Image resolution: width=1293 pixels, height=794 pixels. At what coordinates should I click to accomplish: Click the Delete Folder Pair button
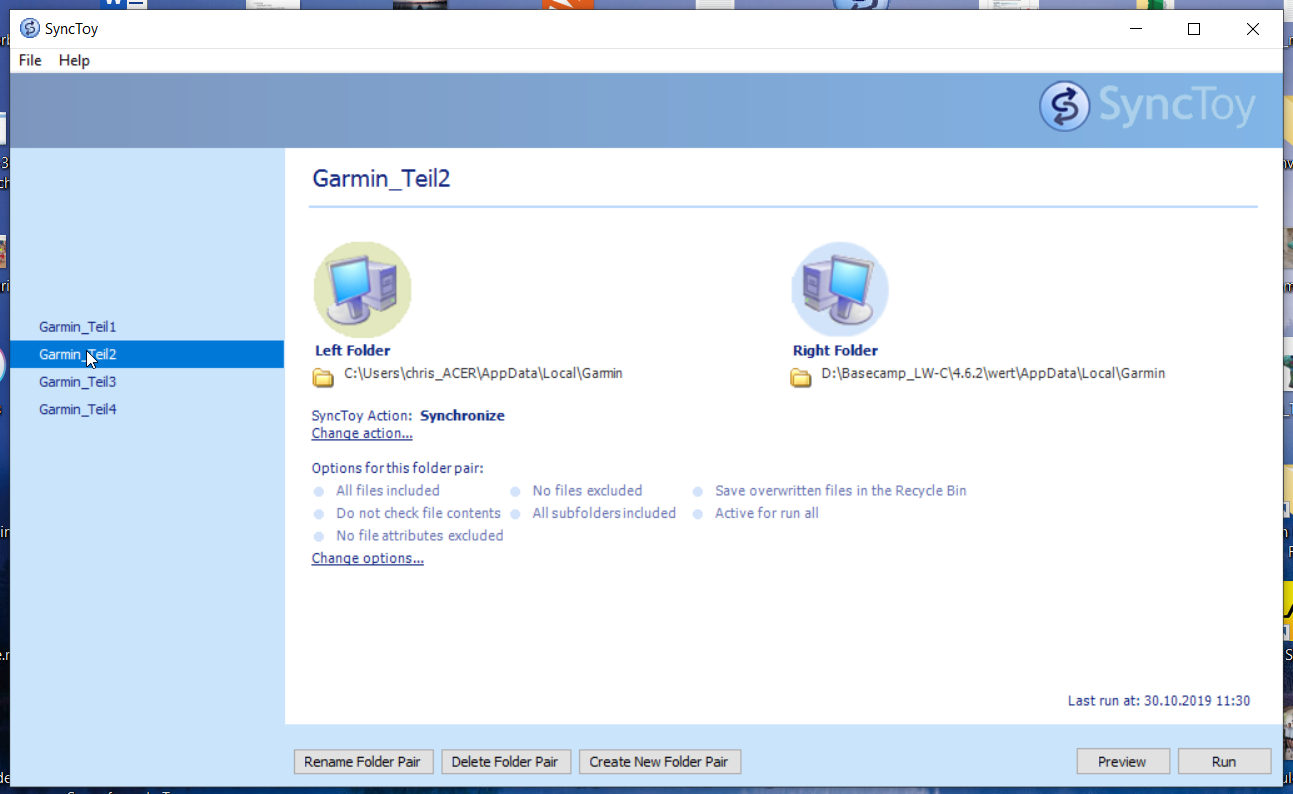(506, 762)
